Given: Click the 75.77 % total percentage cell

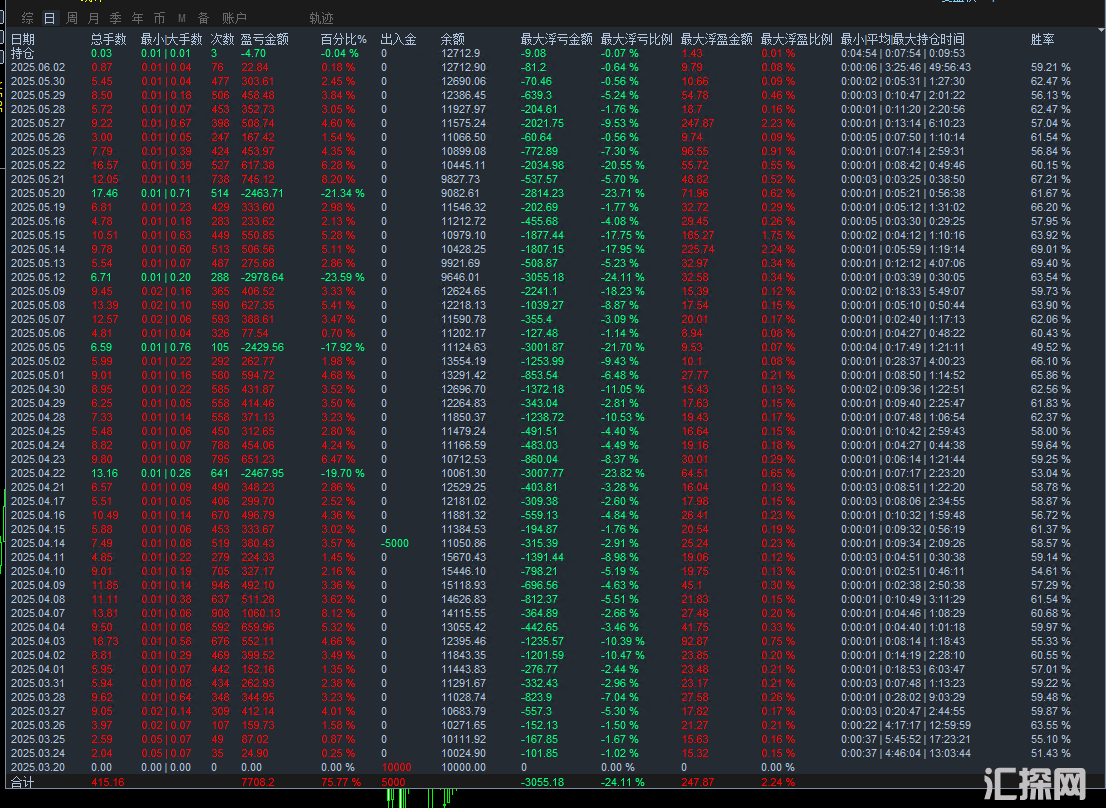Looking at the screenshot, I should click(x=341, y=782).
